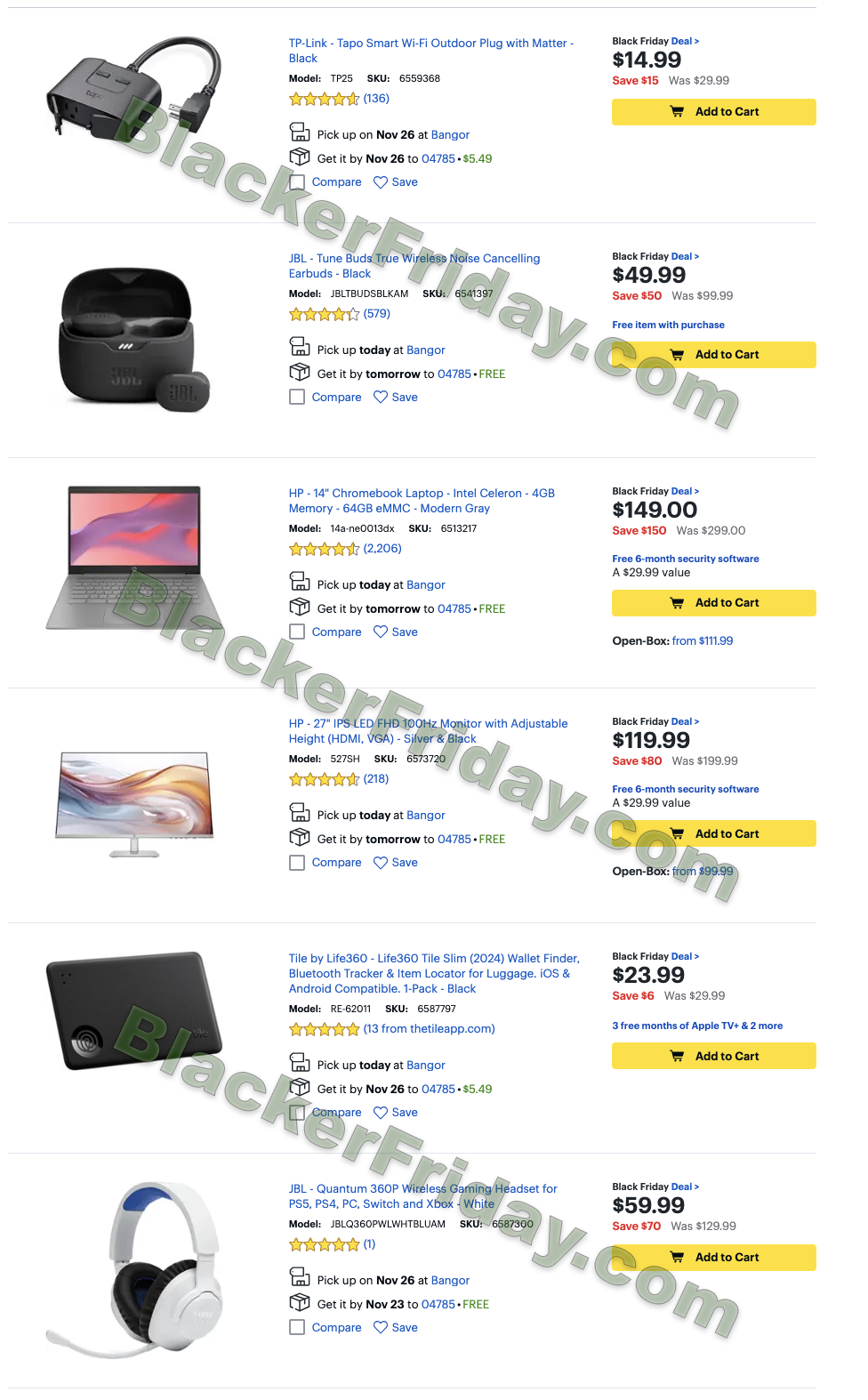Viewport: 868px width, 1400px height.
Task: Add JBL Tune Buds to cart
Action: (713, 355)
